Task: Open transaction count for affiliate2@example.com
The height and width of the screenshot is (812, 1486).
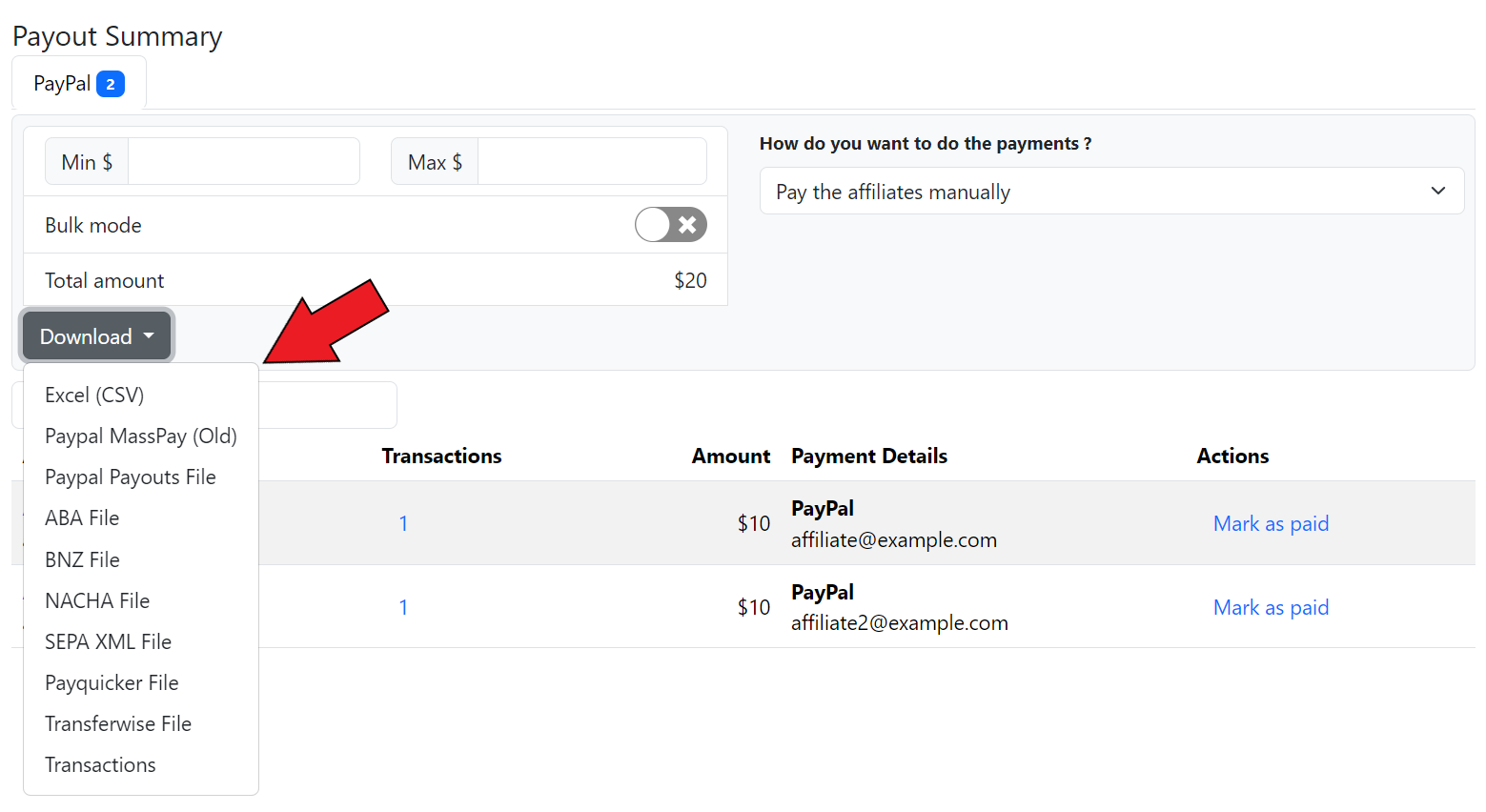Action: pyautogui.click(x=403, y=607)
